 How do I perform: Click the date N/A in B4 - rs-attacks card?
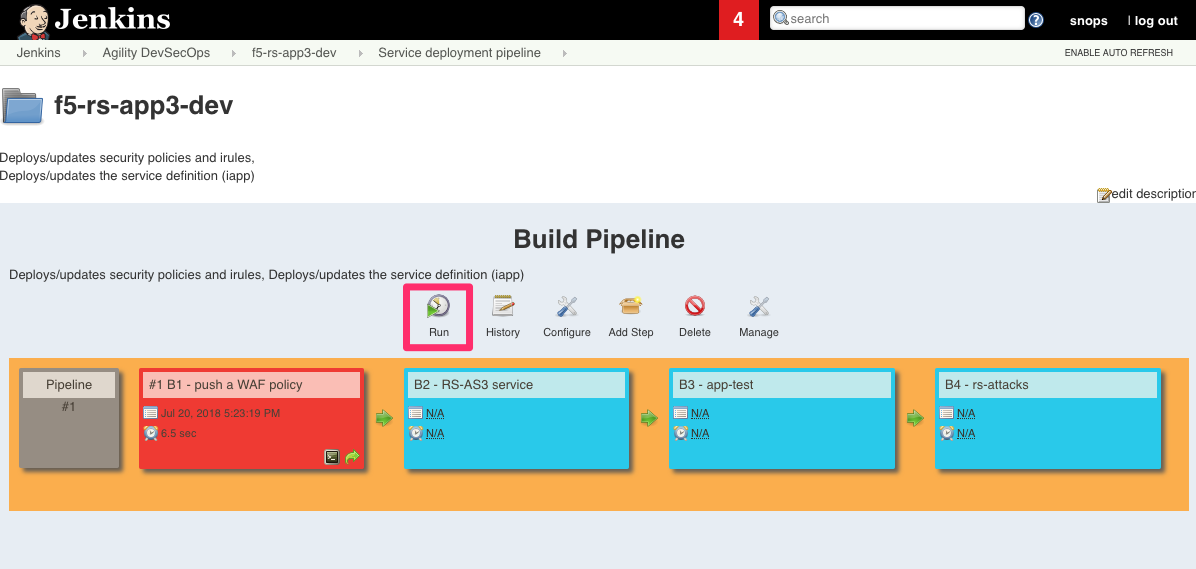pos(966,413)
